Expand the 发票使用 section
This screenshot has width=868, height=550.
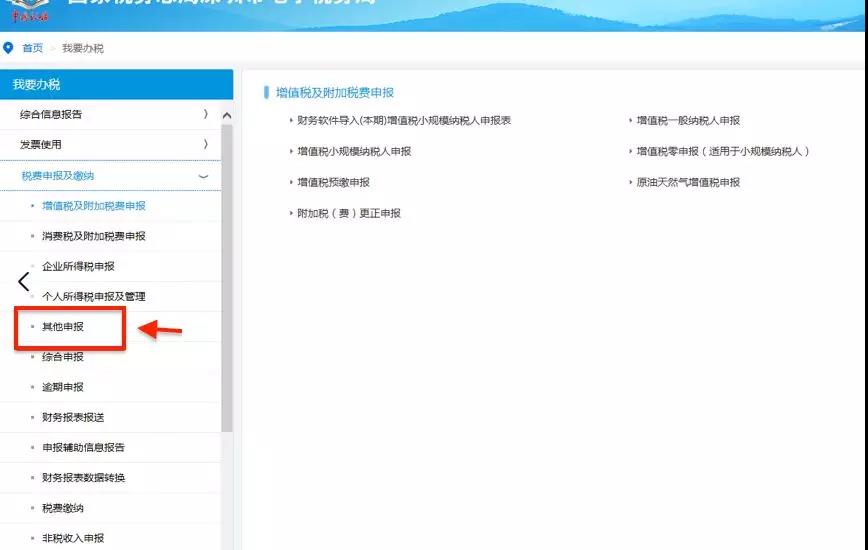111,144
